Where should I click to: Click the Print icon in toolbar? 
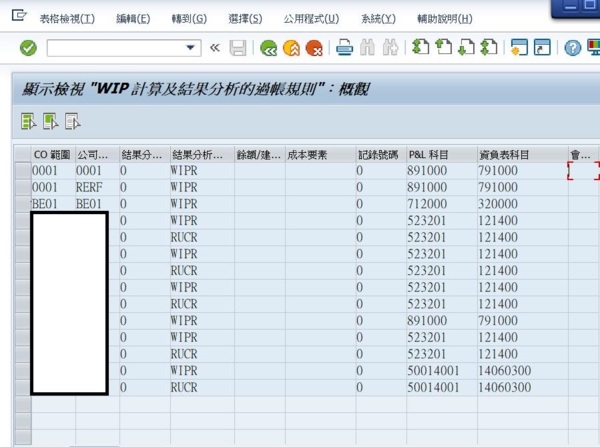344,48
